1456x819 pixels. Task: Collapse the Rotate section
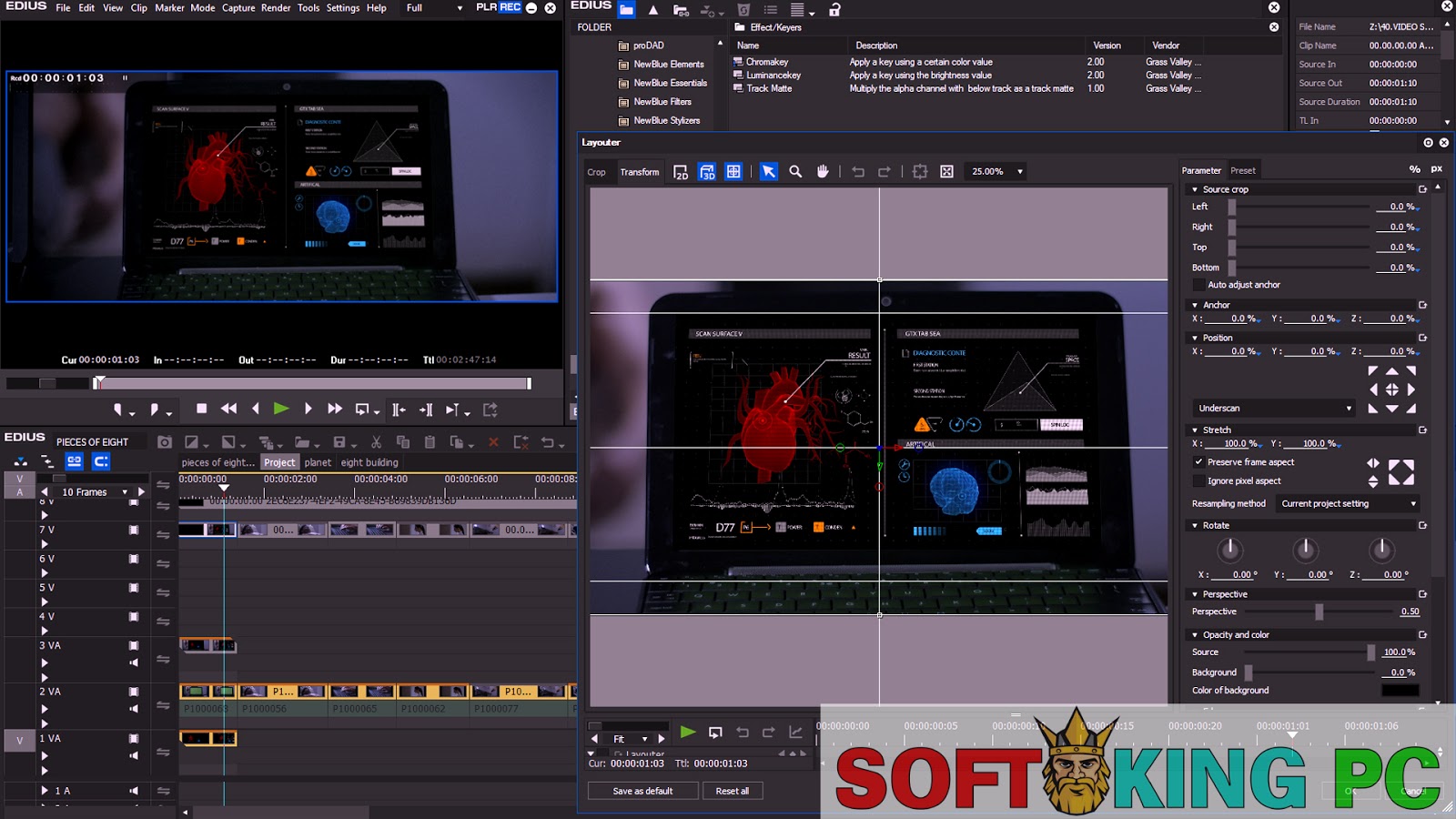click(x=1195, y=525)
